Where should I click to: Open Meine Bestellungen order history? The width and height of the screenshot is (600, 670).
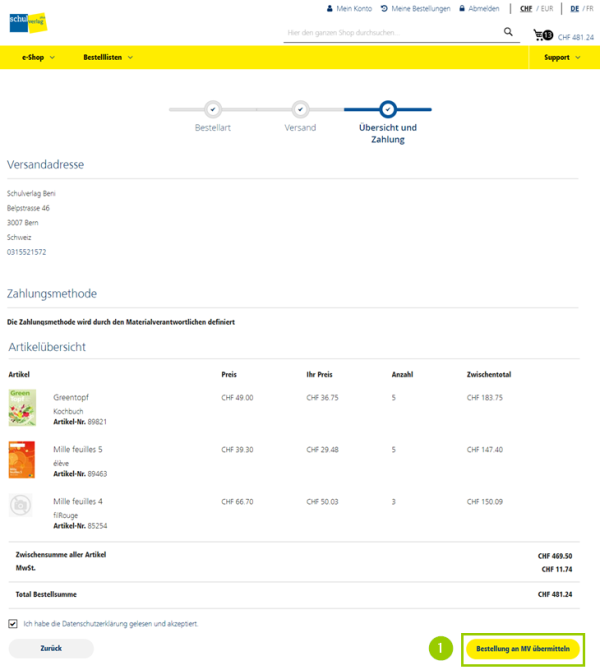coord(414,8)
